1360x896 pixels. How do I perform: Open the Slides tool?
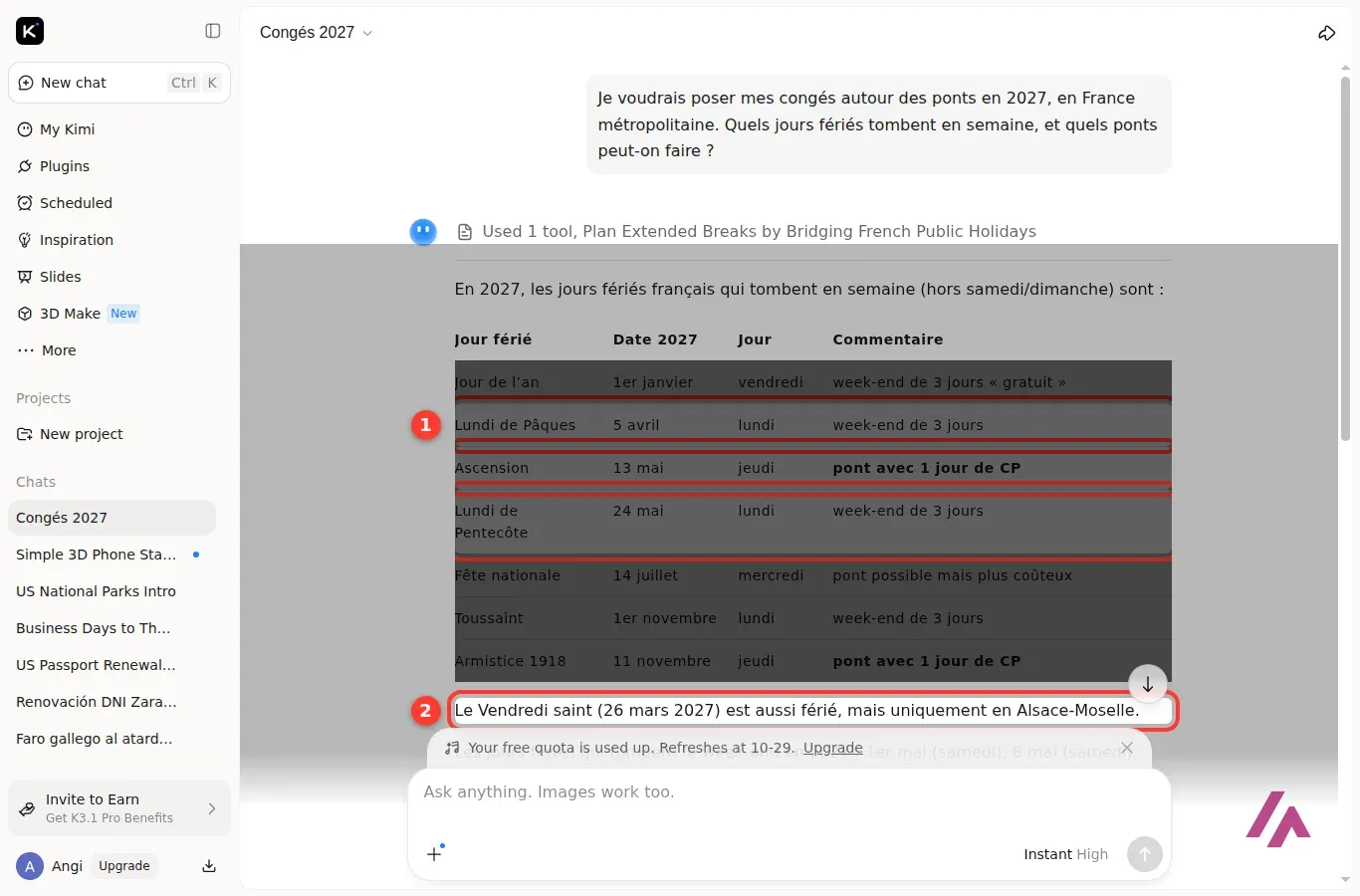[119, 277]
